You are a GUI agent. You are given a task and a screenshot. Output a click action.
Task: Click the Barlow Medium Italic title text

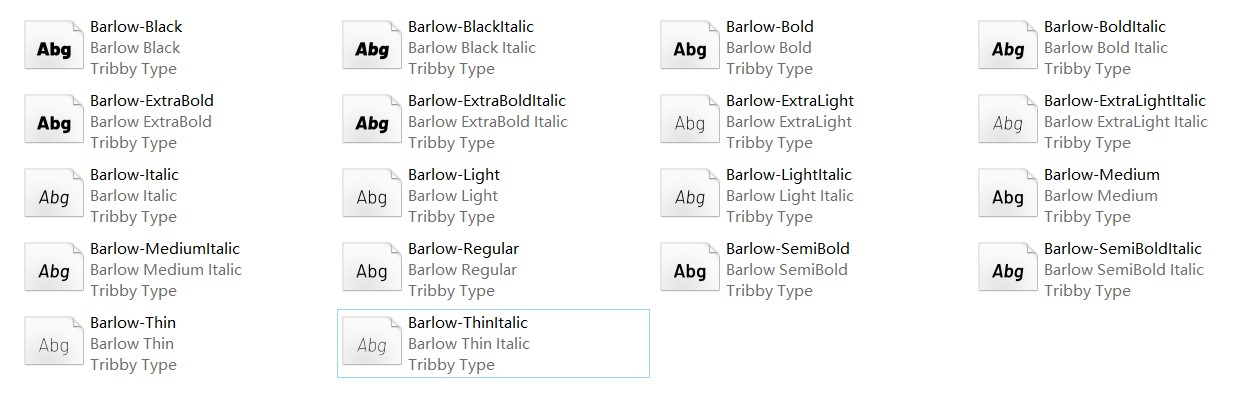click(x=166, y=270)
